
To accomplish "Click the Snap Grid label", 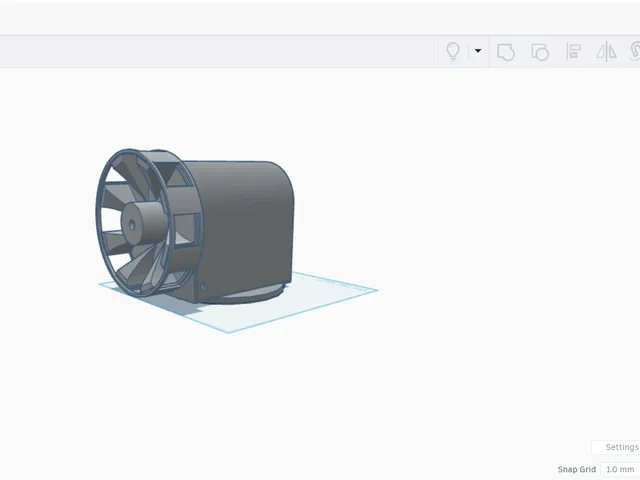I will pos(577,469).
